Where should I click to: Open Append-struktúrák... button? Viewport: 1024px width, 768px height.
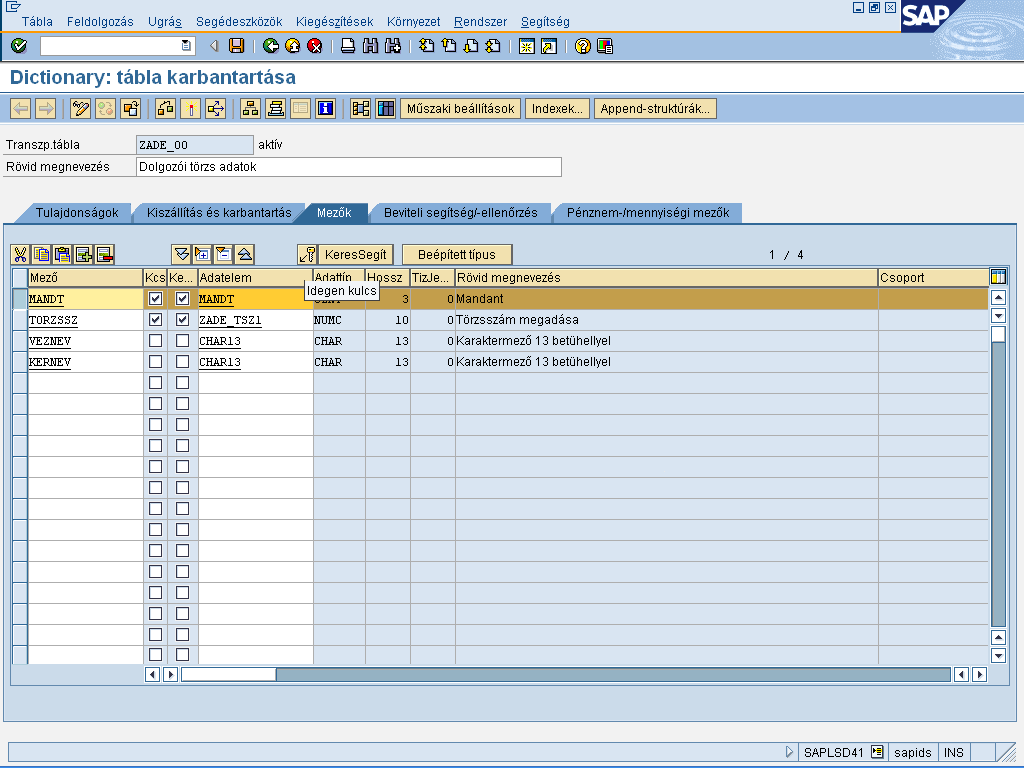point(655,108)
